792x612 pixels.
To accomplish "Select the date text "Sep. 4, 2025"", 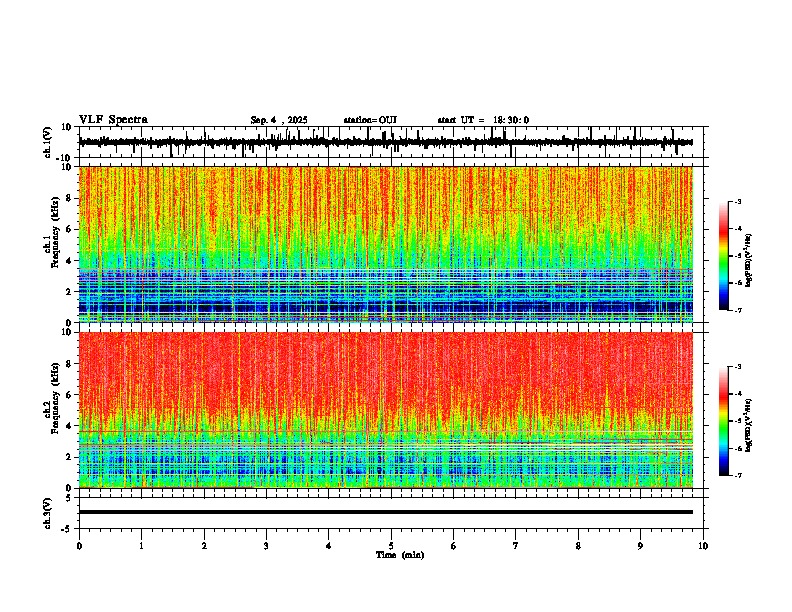I will (x=279, y=120).
